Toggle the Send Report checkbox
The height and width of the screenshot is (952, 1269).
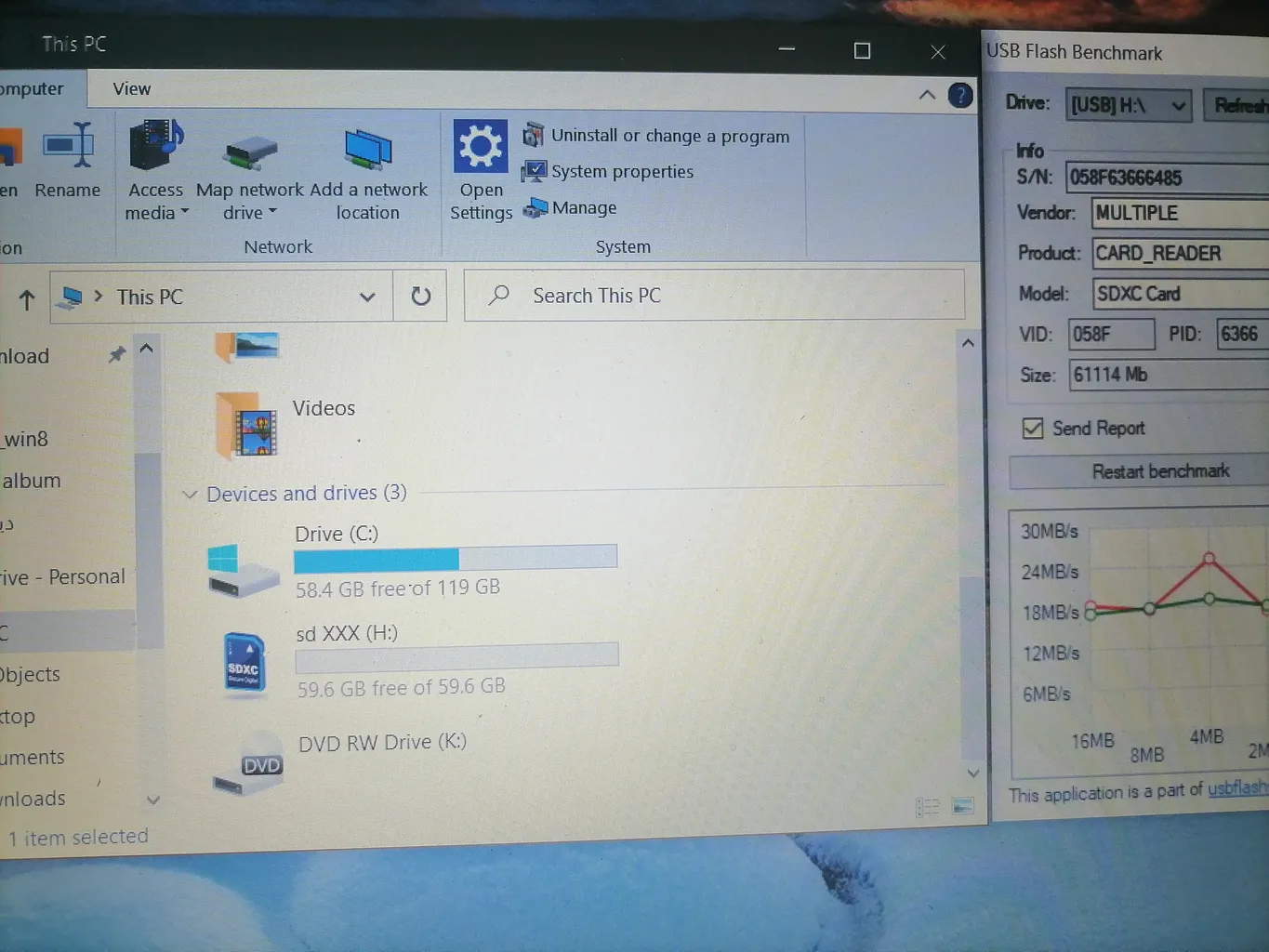coord(1032,428)
